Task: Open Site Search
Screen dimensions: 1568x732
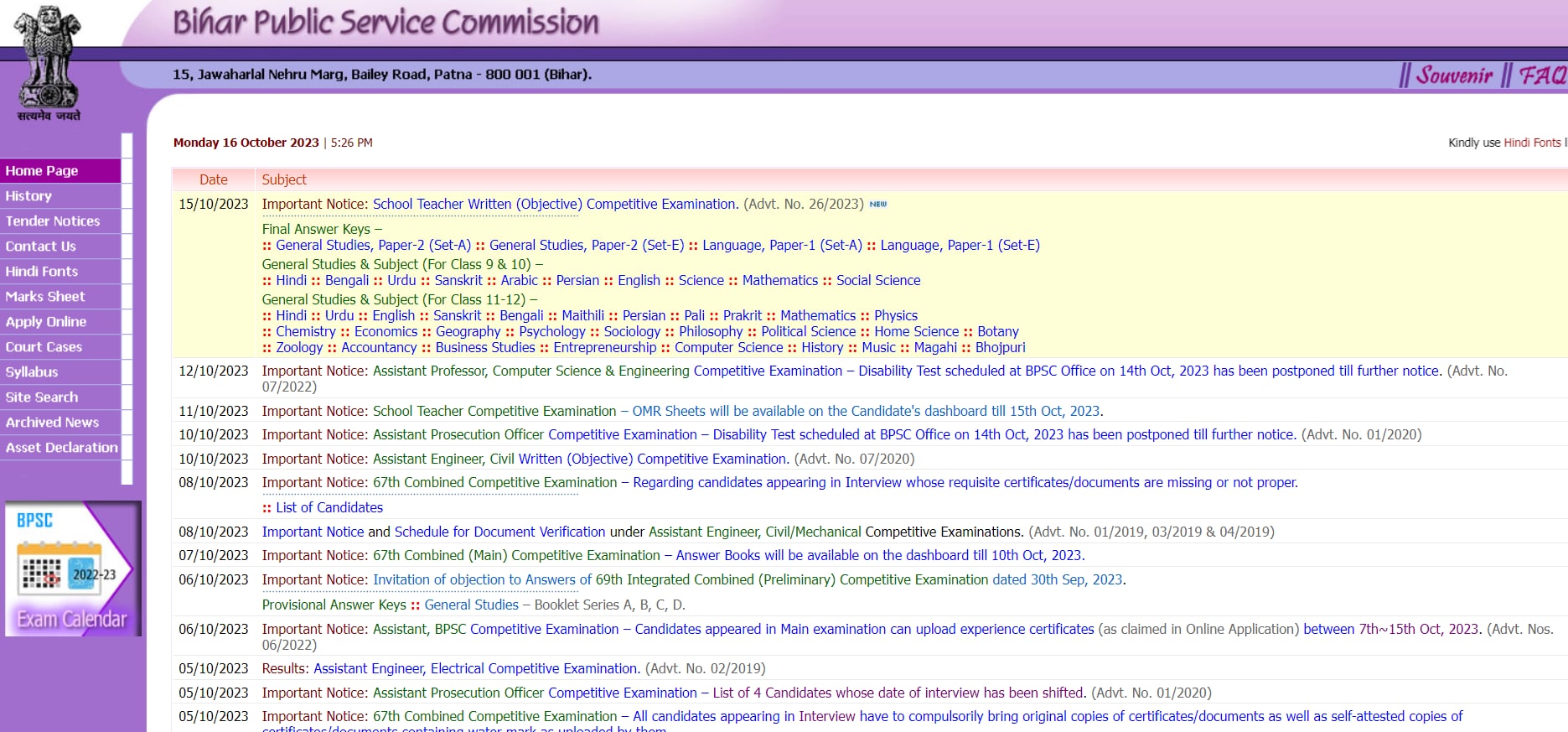Action: point(60,397)
